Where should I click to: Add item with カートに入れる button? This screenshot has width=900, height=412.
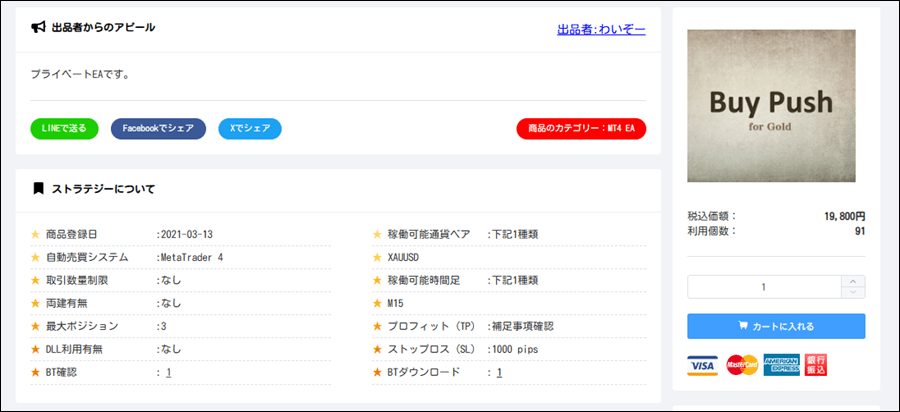click(x=776, y=326)
